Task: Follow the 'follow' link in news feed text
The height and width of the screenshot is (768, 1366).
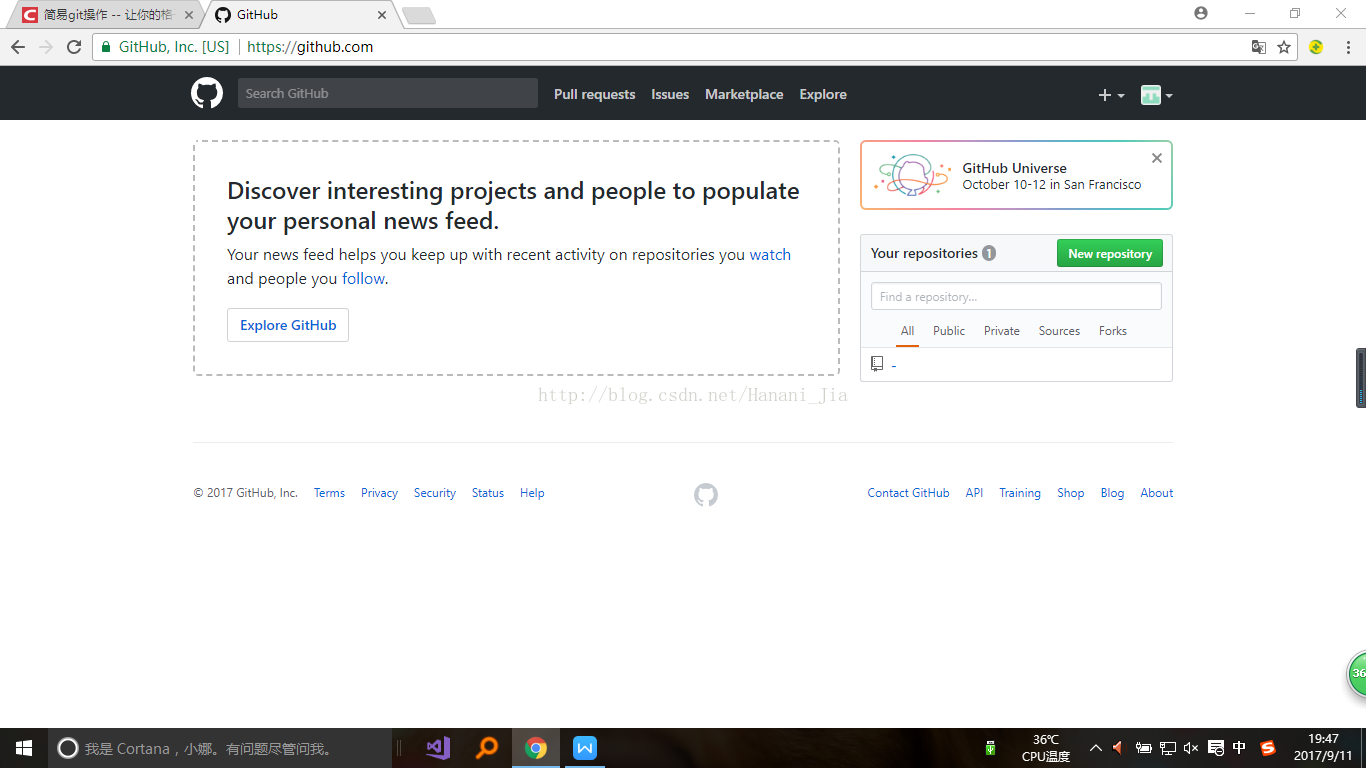Action: [363, 278]
